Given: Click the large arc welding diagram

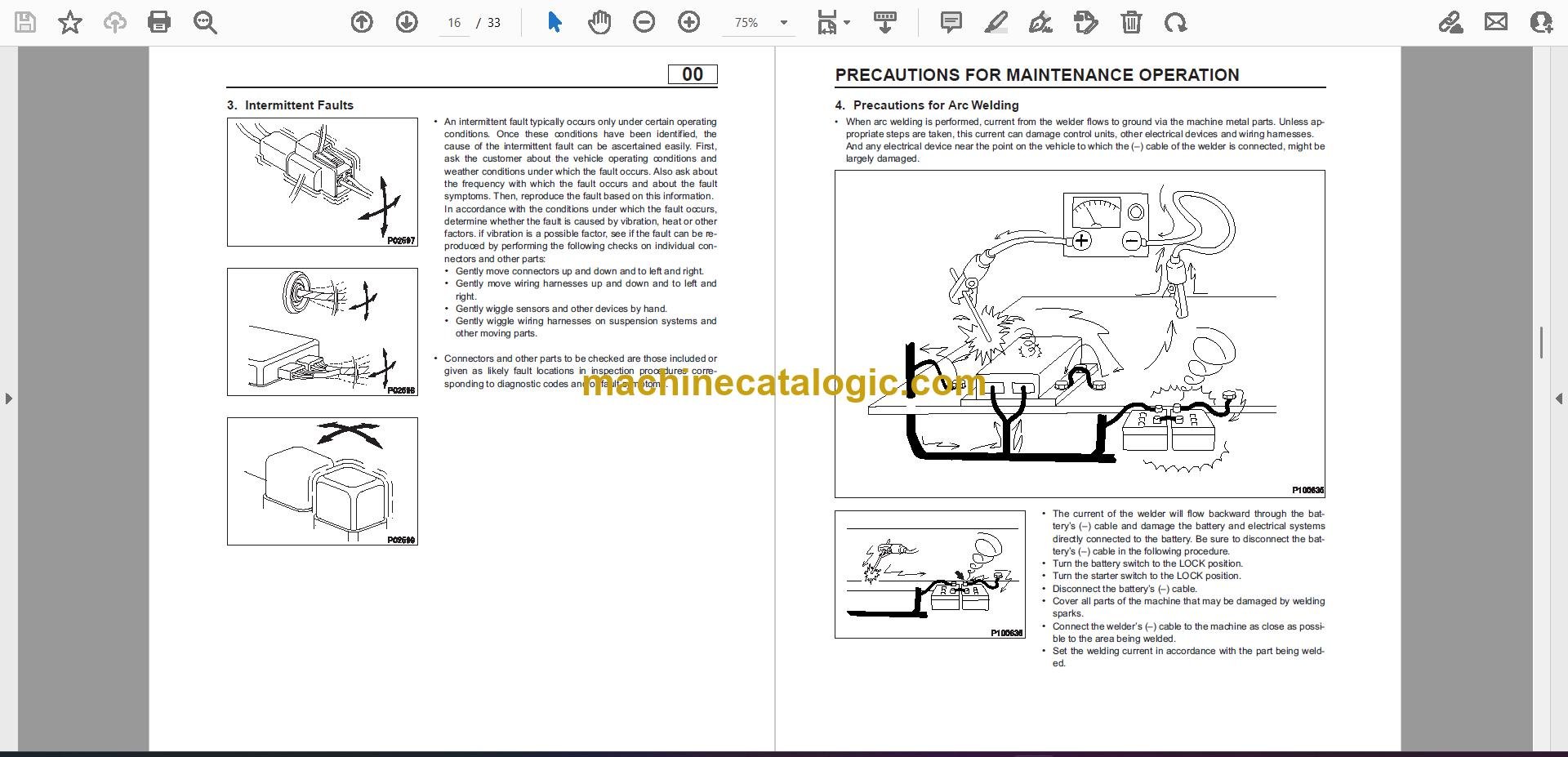Looking at the screenshot, I should click(x=1080, y=333).
